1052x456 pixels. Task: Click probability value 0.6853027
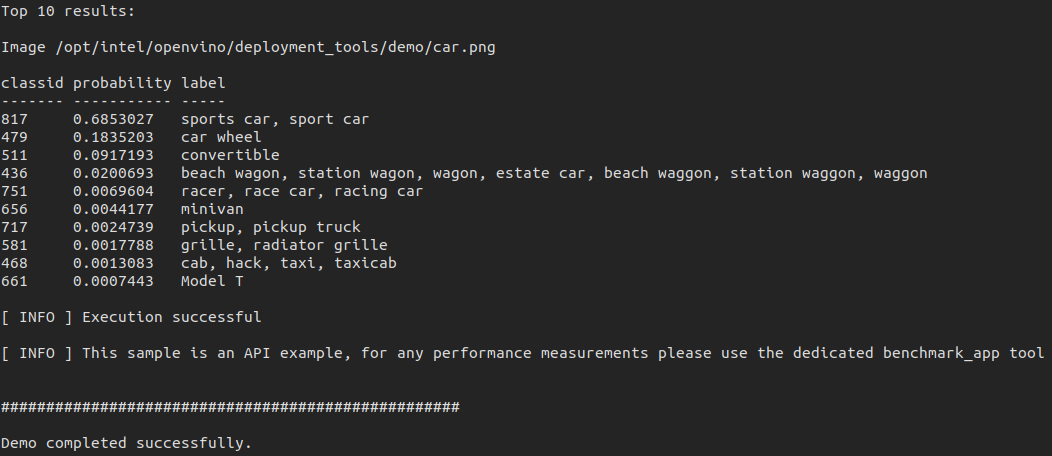(113, 119)
